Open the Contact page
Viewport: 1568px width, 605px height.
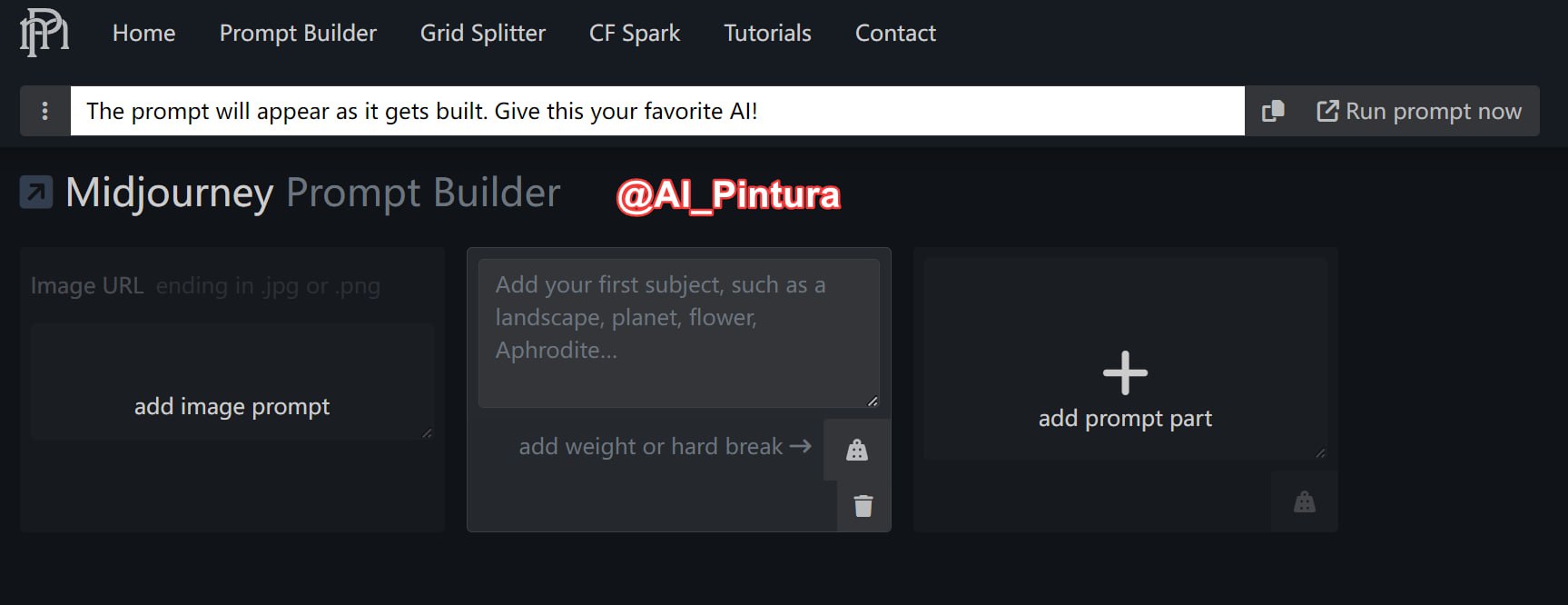click(895, 34)
